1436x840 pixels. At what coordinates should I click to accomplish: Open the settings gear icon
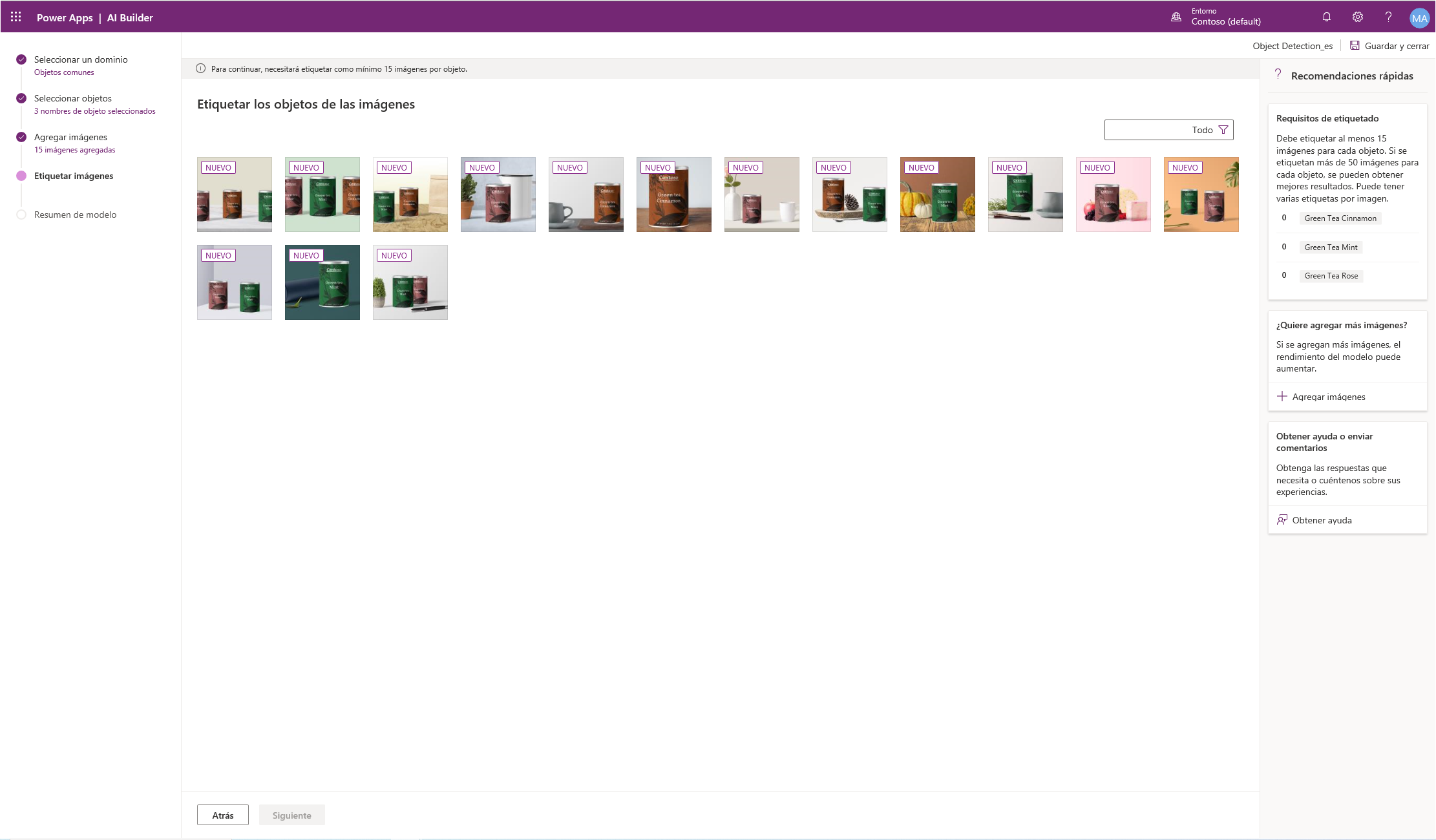[x=1358, y=17]
